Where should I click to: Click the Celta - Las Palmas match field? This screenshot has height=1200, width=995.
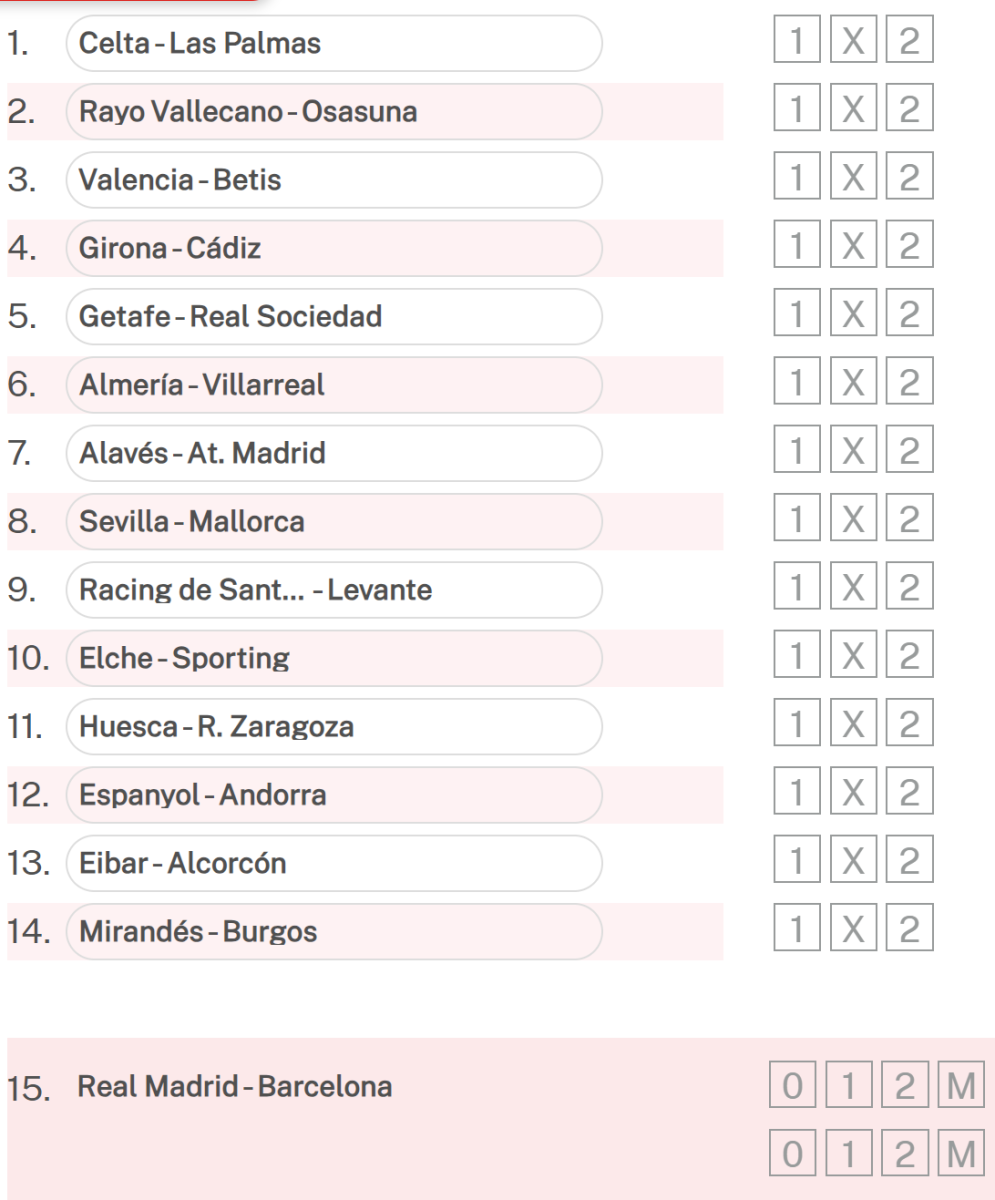tap(334, 45)
